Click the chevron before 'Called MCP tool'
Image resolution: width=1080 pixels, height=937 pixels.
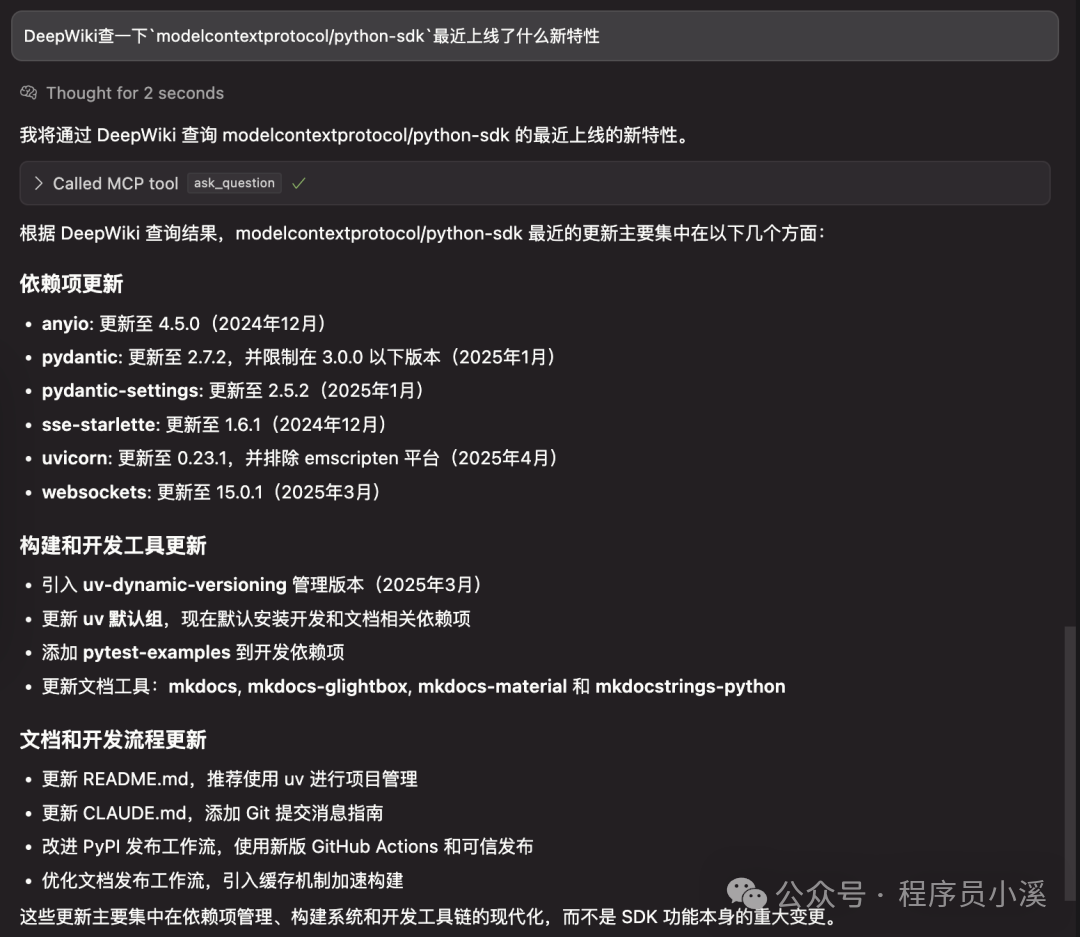pyautogui.click(x=38, y=183)
